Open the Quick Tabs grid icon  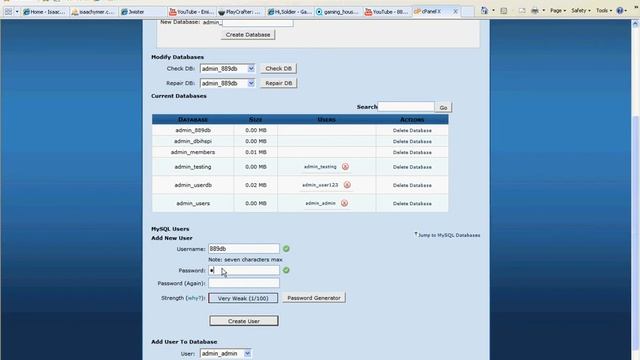[8, 12]
